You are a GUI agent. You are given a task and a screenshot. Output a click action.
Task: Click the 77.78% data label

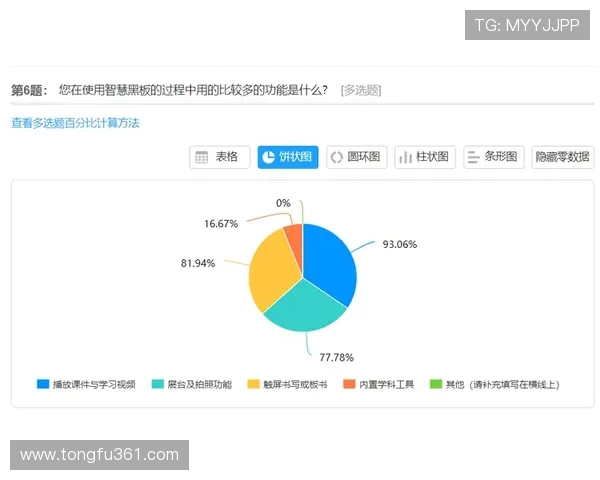337,358
